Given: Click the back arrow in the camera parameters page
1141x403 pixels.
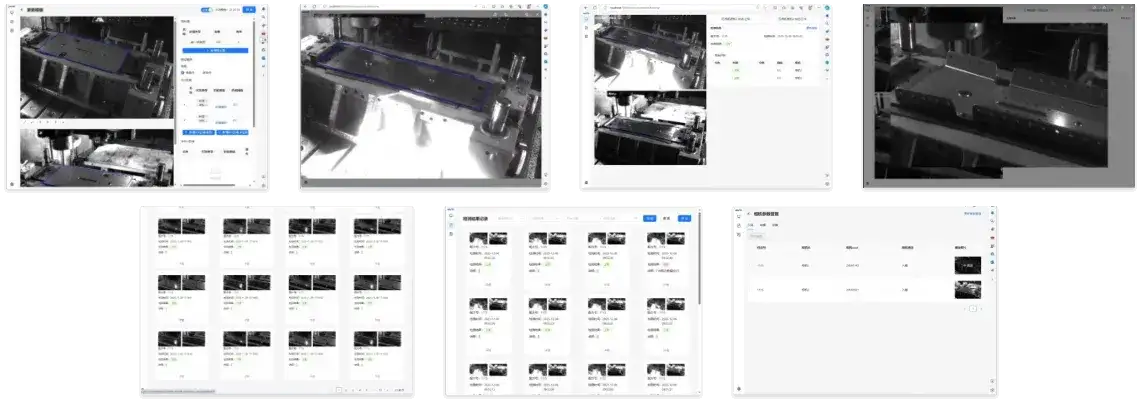Looking at the screenshot, I should pyautogui.click(x=748, y=213).
